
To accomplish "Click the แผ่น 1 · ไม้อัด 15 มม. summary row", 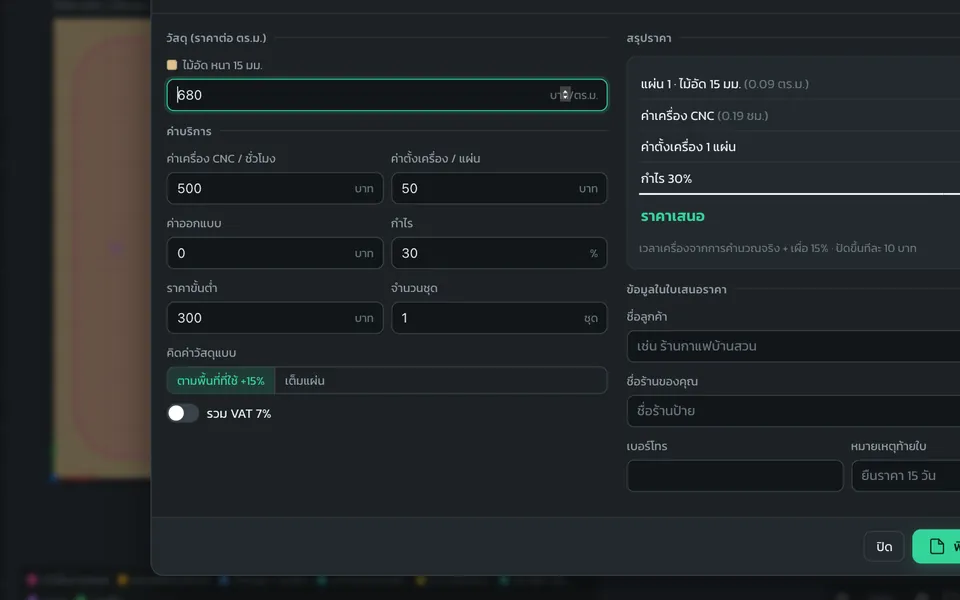I will pyautogui.click(x=800, y=84).
